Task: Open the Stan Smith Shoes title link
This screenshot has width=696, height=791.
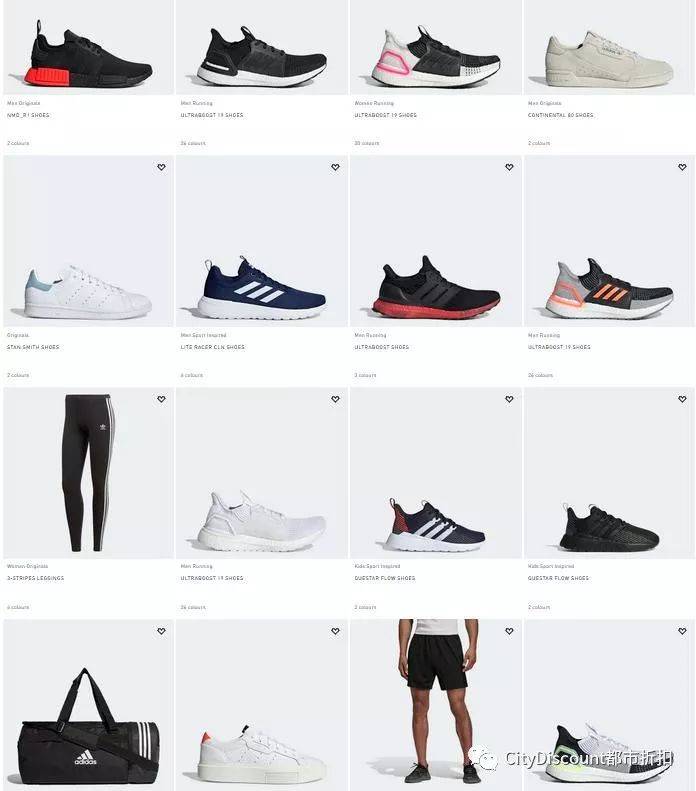Action: point(33,347)
